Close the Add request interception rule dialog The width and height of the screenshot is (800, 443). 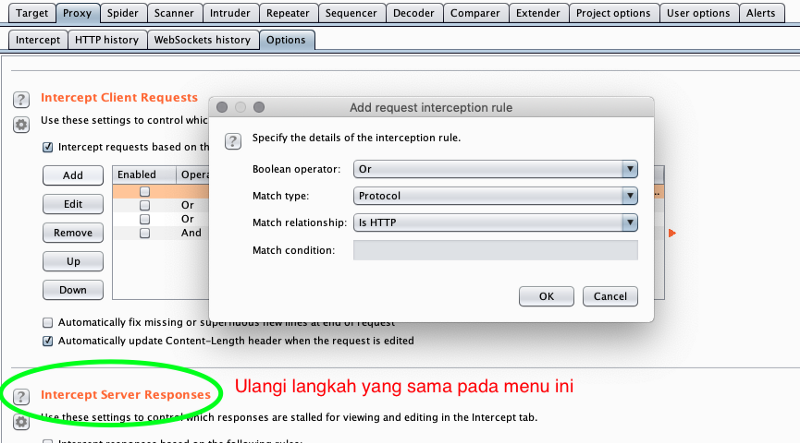click(222, 107)
